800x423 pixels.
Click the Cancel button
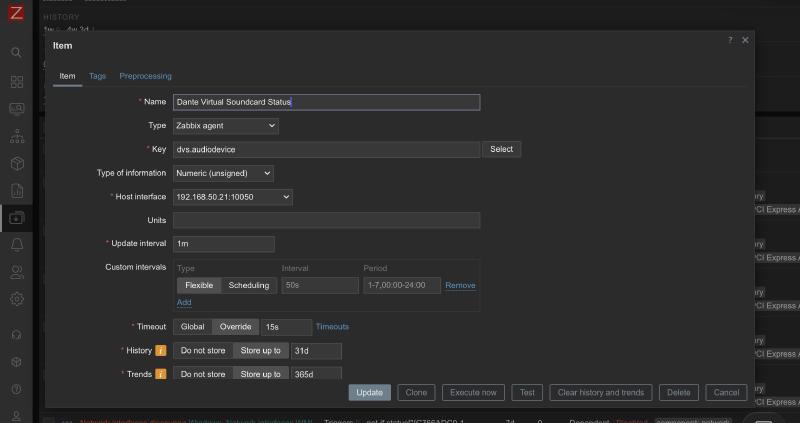[727, 392]
